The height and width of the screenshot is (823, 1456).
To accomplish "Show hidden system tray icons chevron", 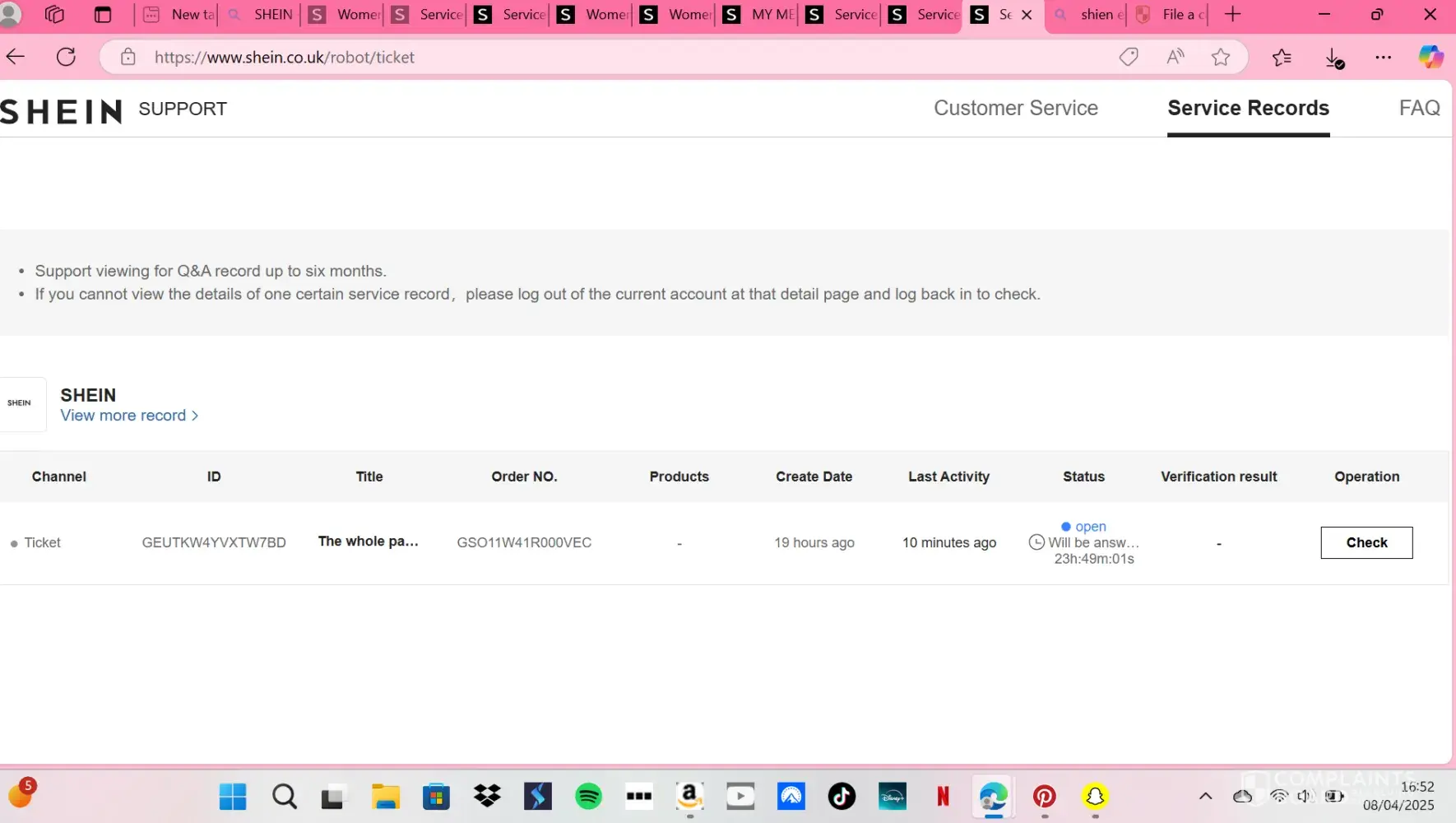I will tap(1205, 796).
